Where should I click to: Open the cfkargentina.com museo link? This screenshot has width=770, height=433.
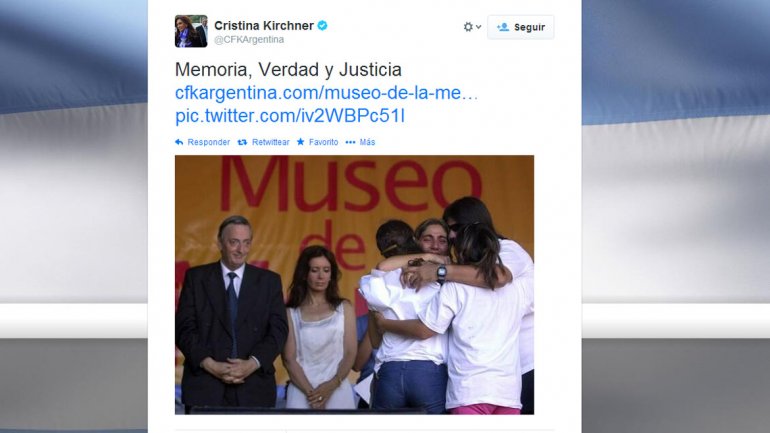pos(326,93)
